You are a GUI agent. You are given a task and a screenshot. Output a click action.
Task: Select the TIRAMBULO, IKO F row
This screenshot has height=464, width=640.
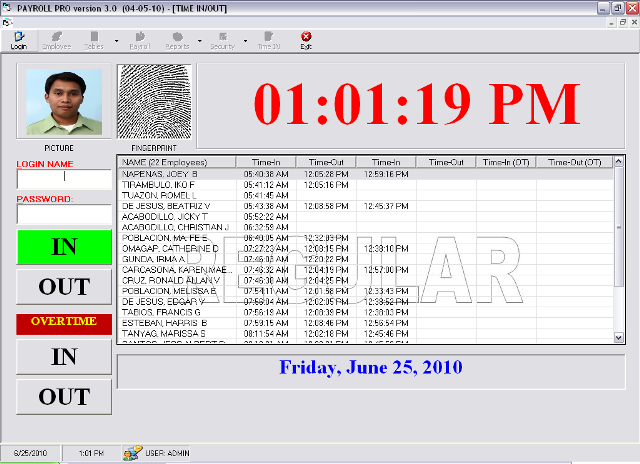click(x=365, y=185)
